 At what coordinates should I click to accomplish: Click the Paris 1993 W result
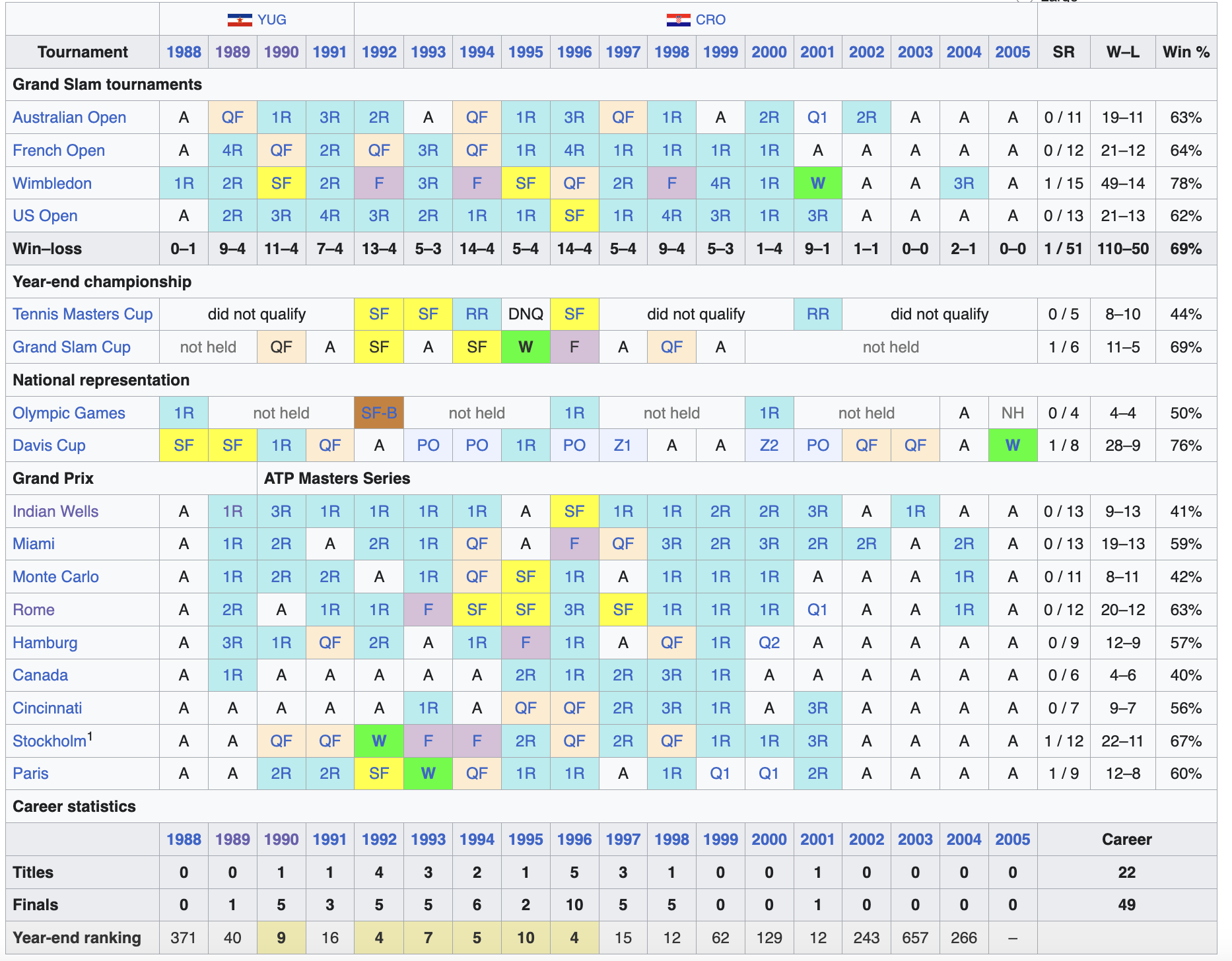click(428, 774)
